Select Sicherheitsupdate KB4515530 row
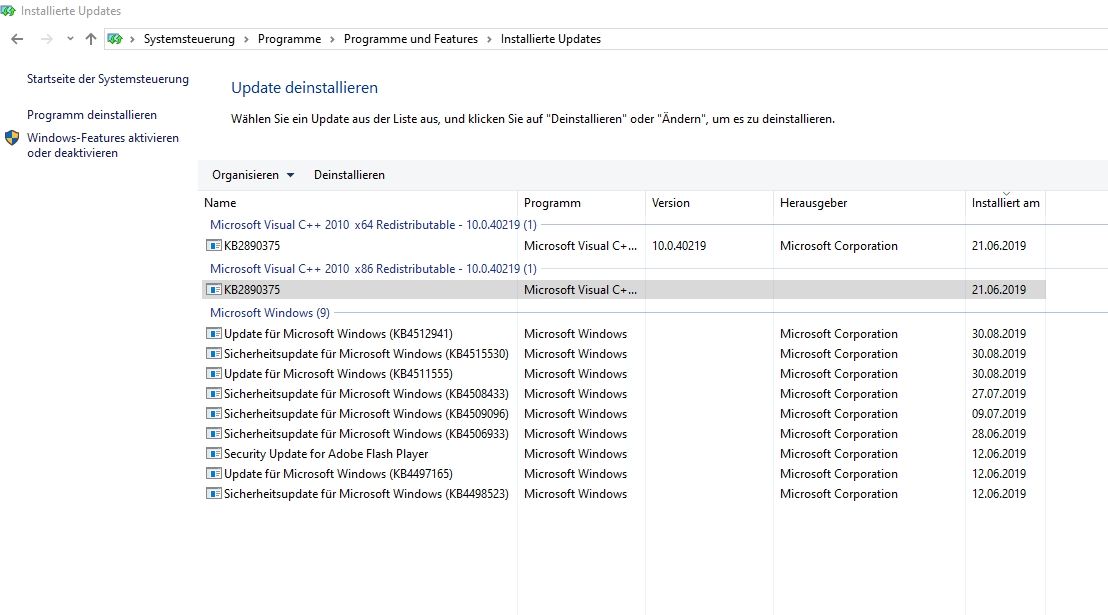 pyautogui.click(x=366, y=354)
